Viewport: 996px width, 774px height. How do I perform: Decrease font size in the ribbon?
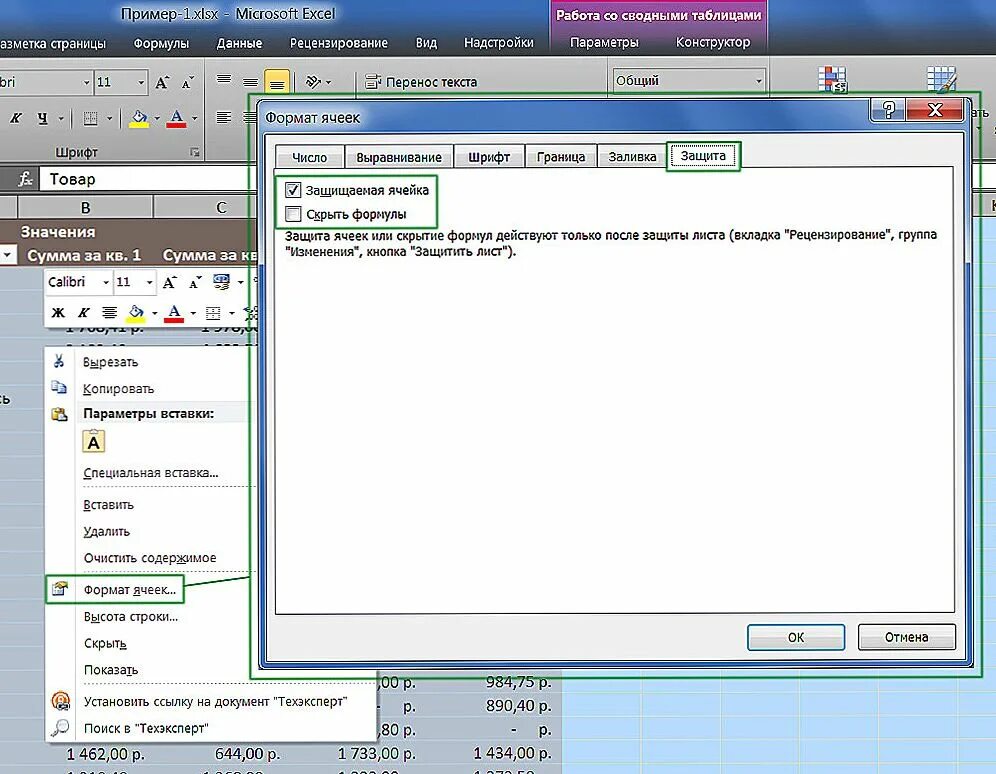[x=187, y=83]
